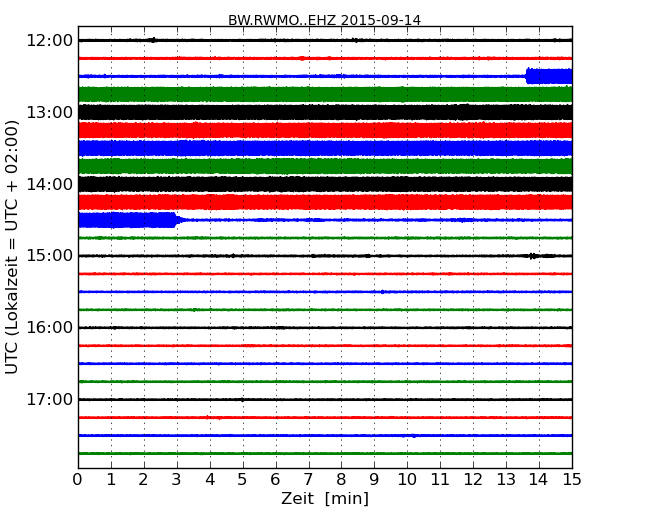650x520 pixels.
Task: Click the x-axis tick label 3
Action: coord(177,480)
